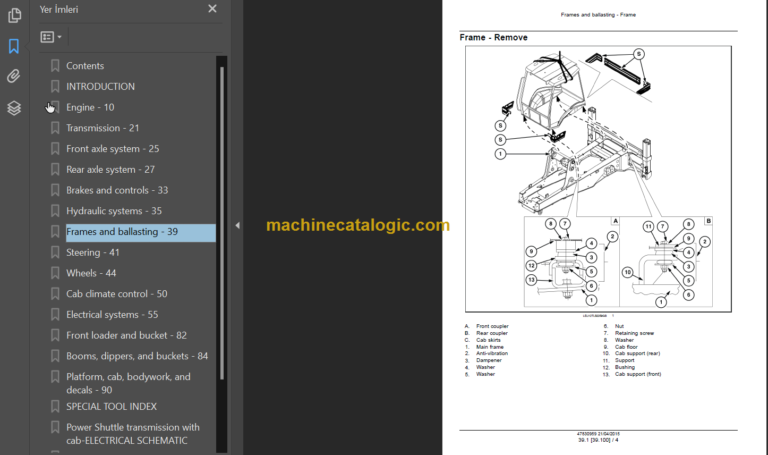Click detail view A of front coupler

pos(572,262)
